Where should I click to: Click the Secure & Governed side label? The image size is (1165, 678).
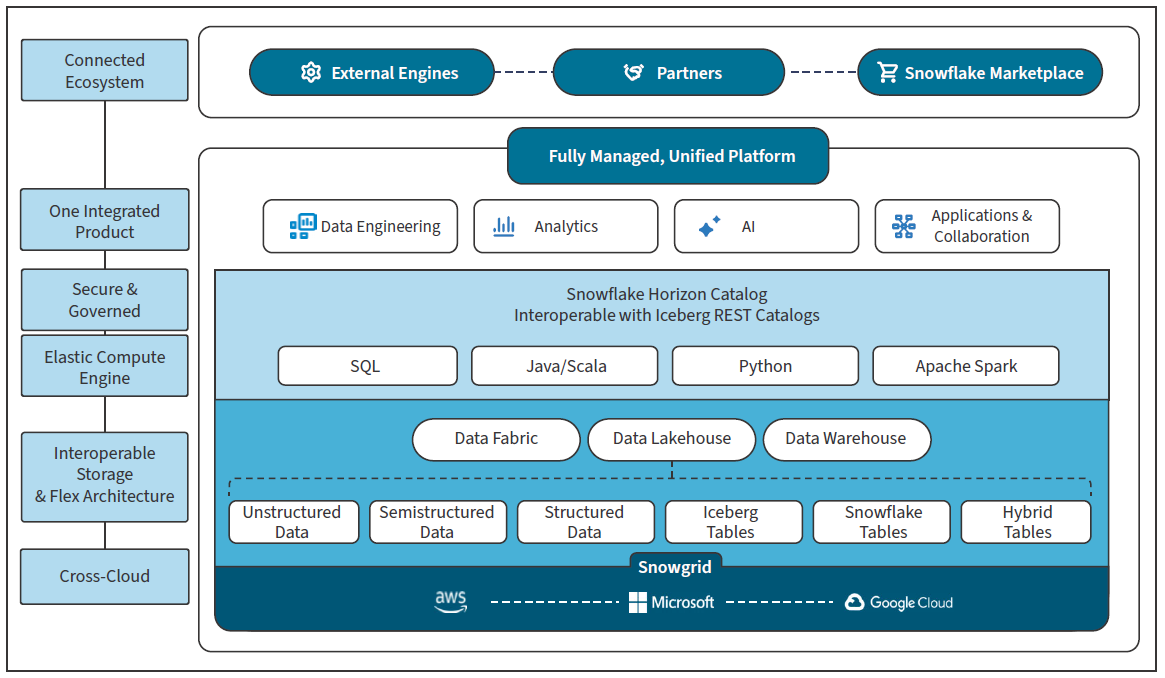click(105, 299)
